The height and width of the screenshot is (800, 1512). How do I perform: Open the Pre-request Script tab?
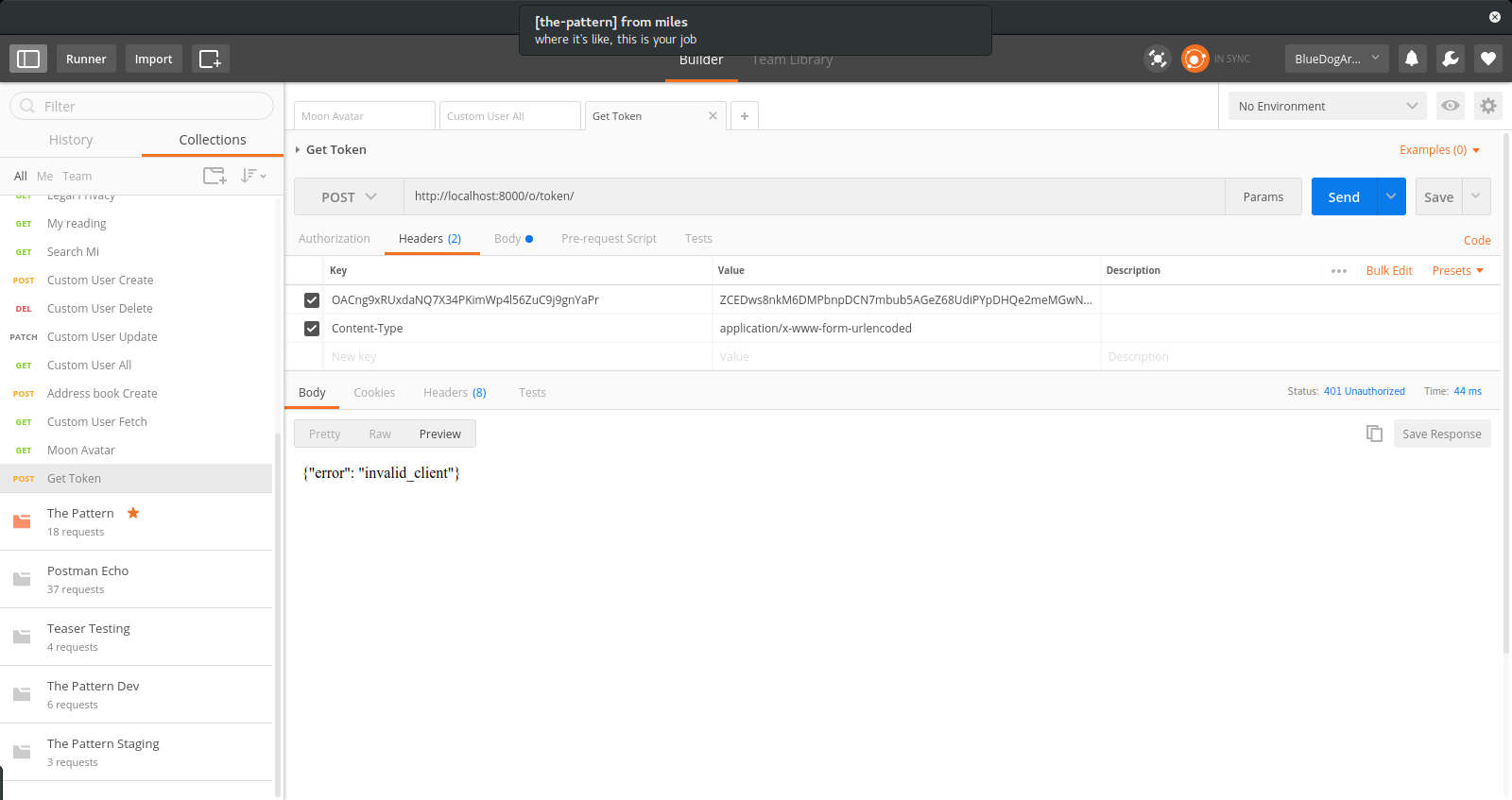[x=609, y=239]
